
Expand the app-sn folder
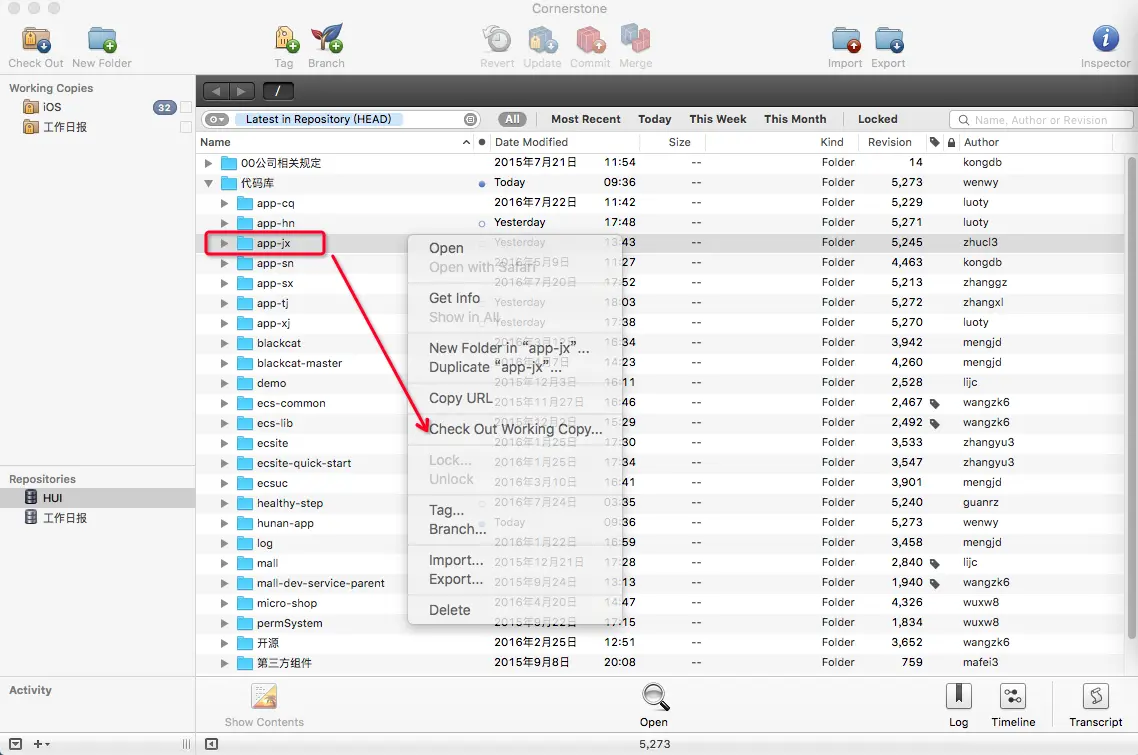[x=224, y=264]
